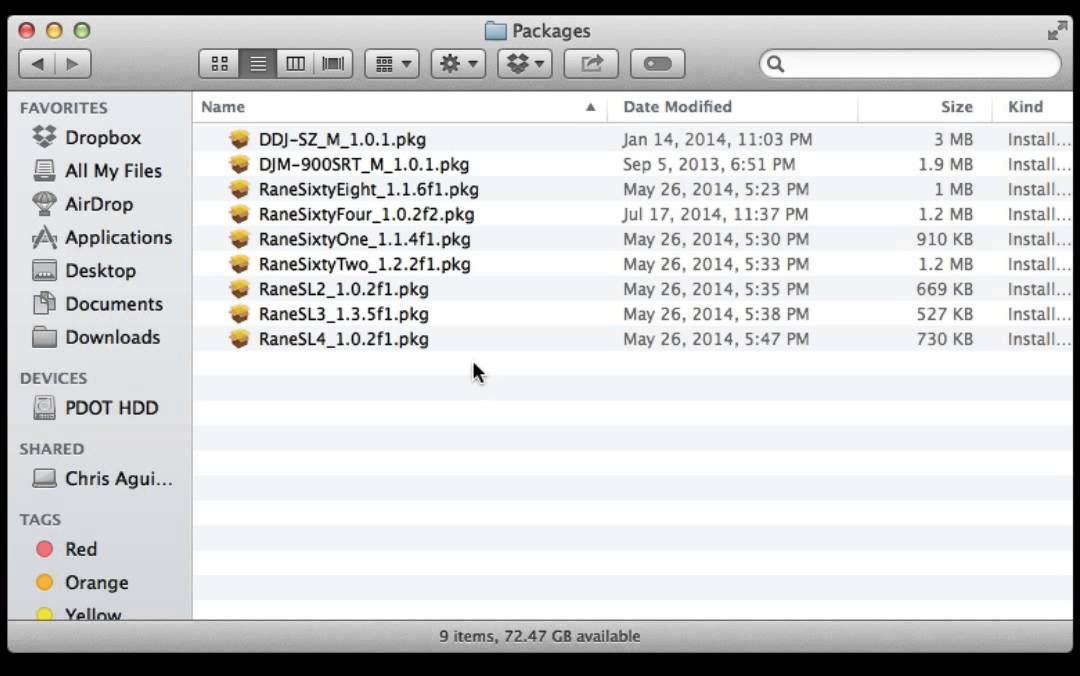Screen dimensions: 1080x676
Task: Click the 910 KB size value
Action: pos(944,239)
